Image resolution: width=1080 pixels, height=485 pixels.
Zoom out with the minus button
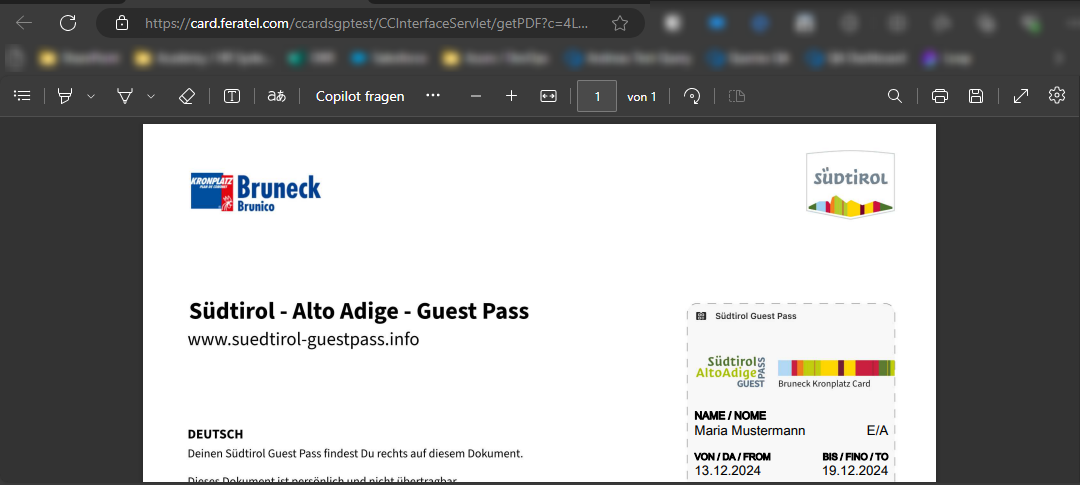(475, 96)
